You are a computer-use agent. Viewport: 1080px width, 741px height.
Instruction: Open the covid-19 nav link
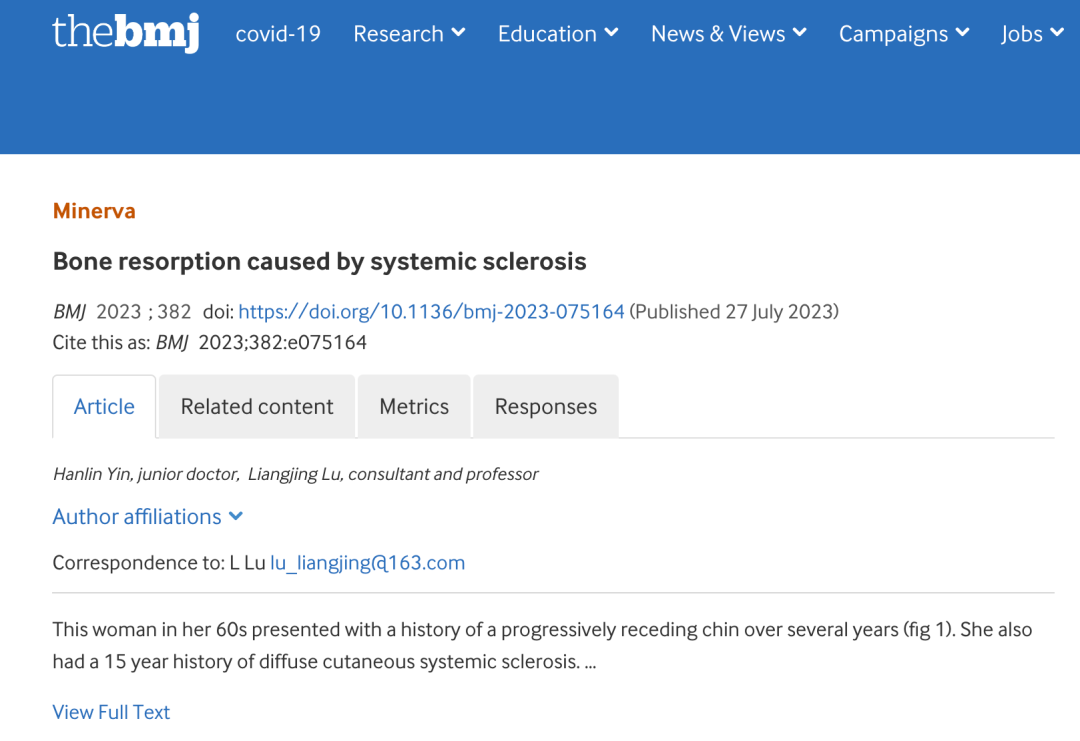click(278, 34)
